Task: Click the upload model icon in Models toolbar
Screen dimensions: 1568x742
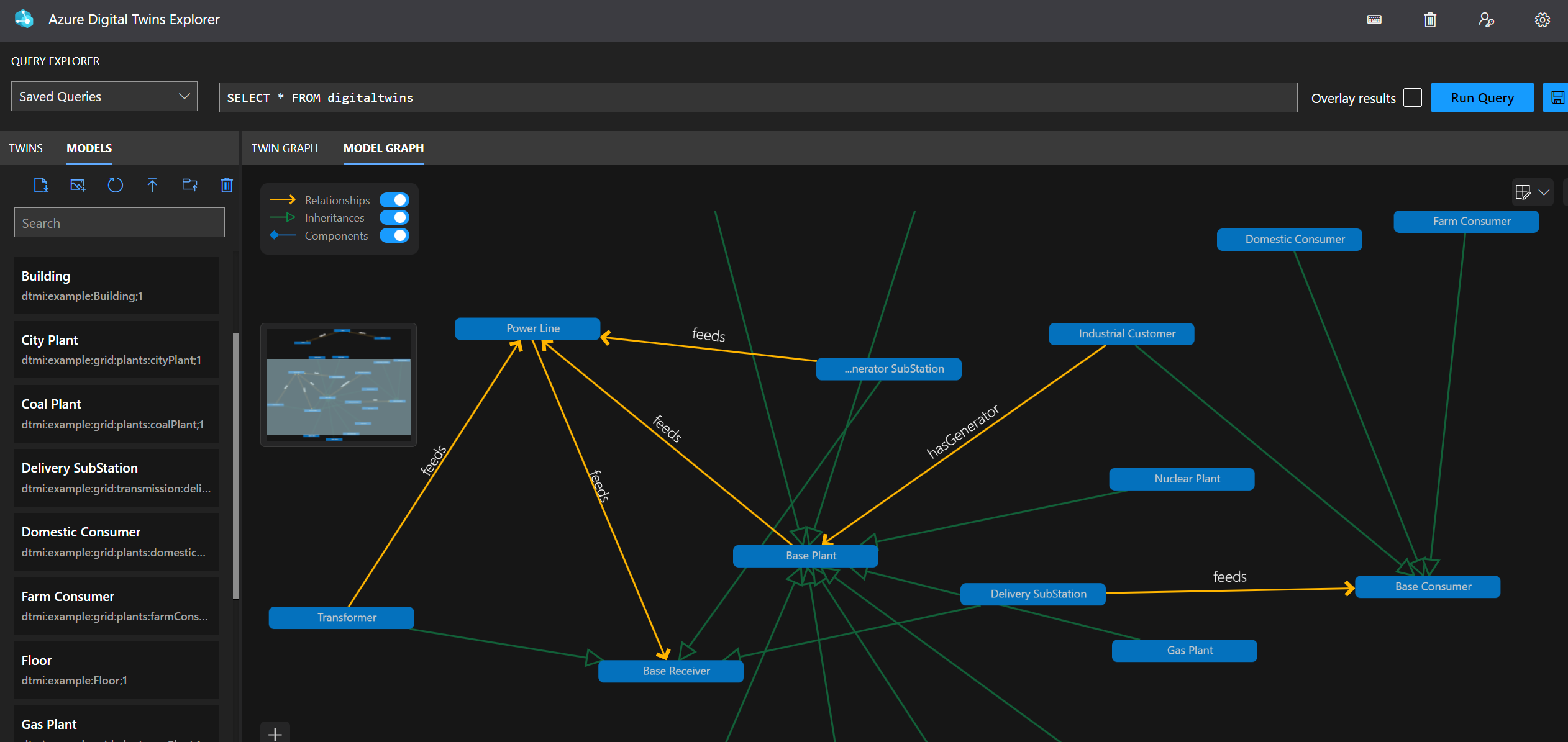Action: tap(152, 185)
